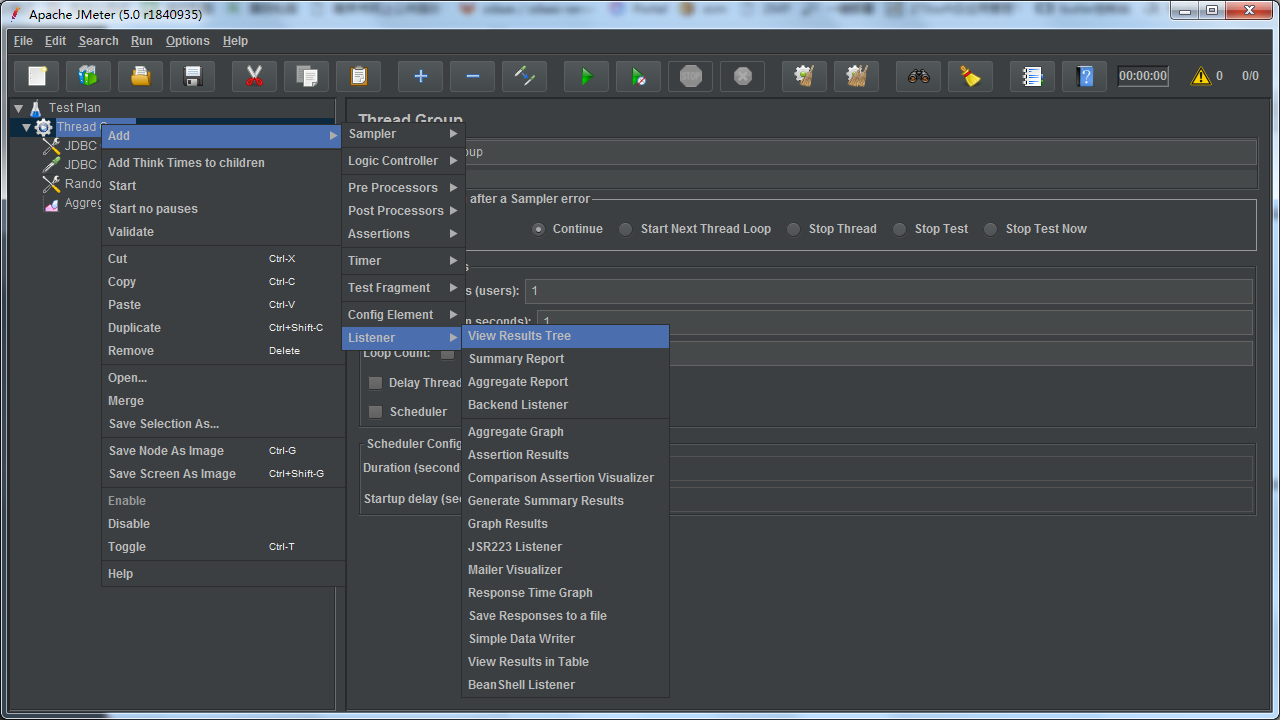Expand all nodes with plus icon
The width and height of the screenshot is (1280, 720).
pos(421,76)
